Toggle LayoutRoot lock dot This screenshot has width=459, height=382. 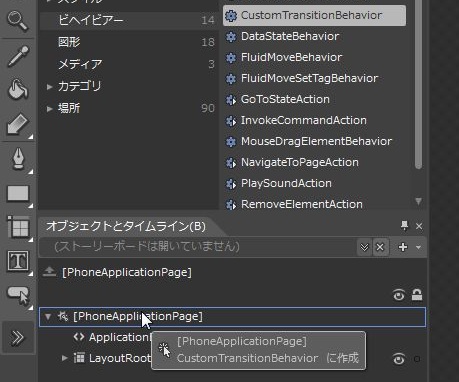point(417,359)
